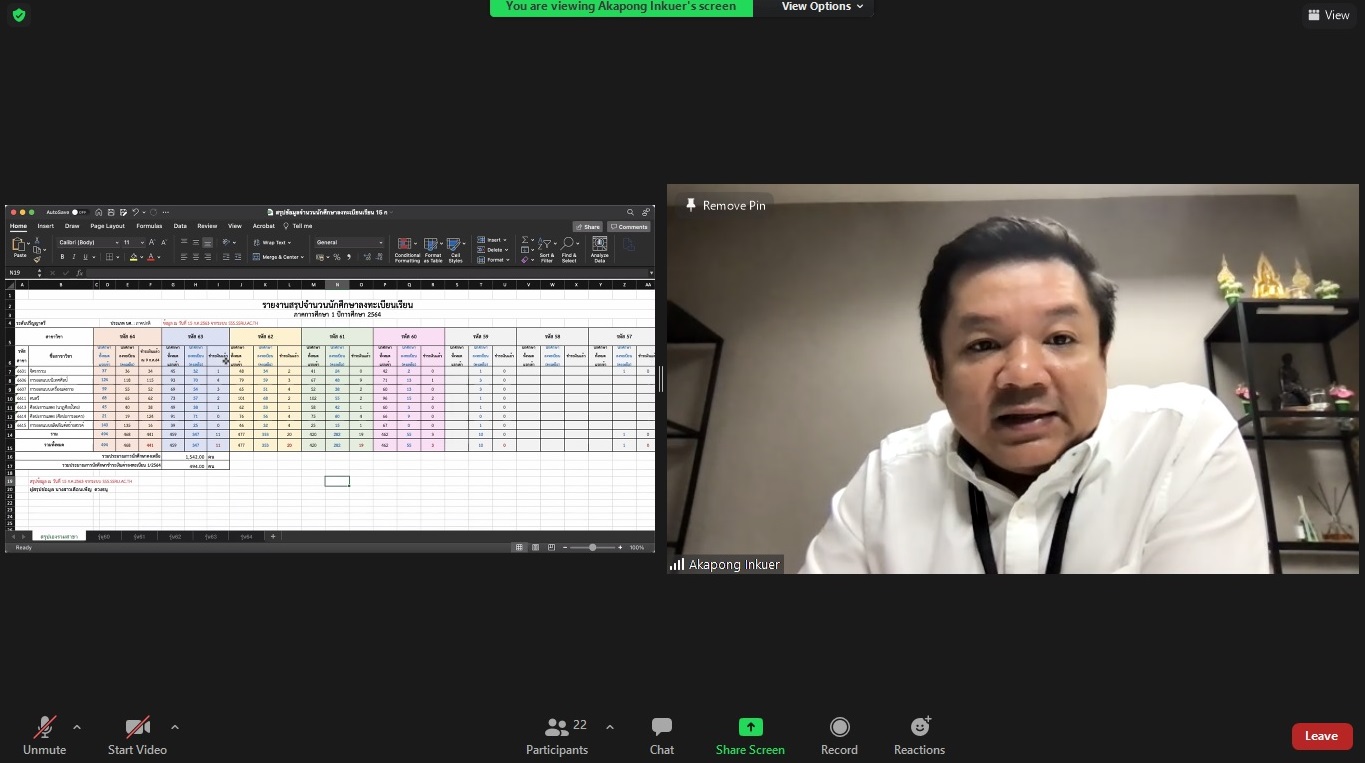Toggle the AutoSave switch in Excel

[78, 212]
